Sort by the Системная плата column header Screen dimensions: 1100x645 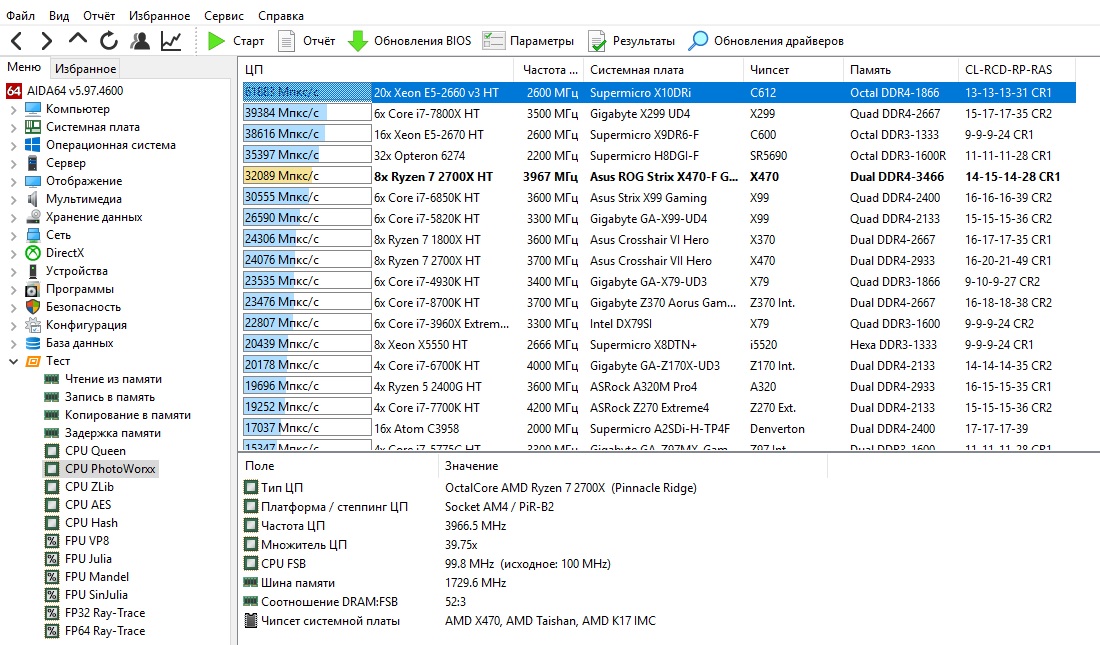pyautogui.click(x=664, y=69)
